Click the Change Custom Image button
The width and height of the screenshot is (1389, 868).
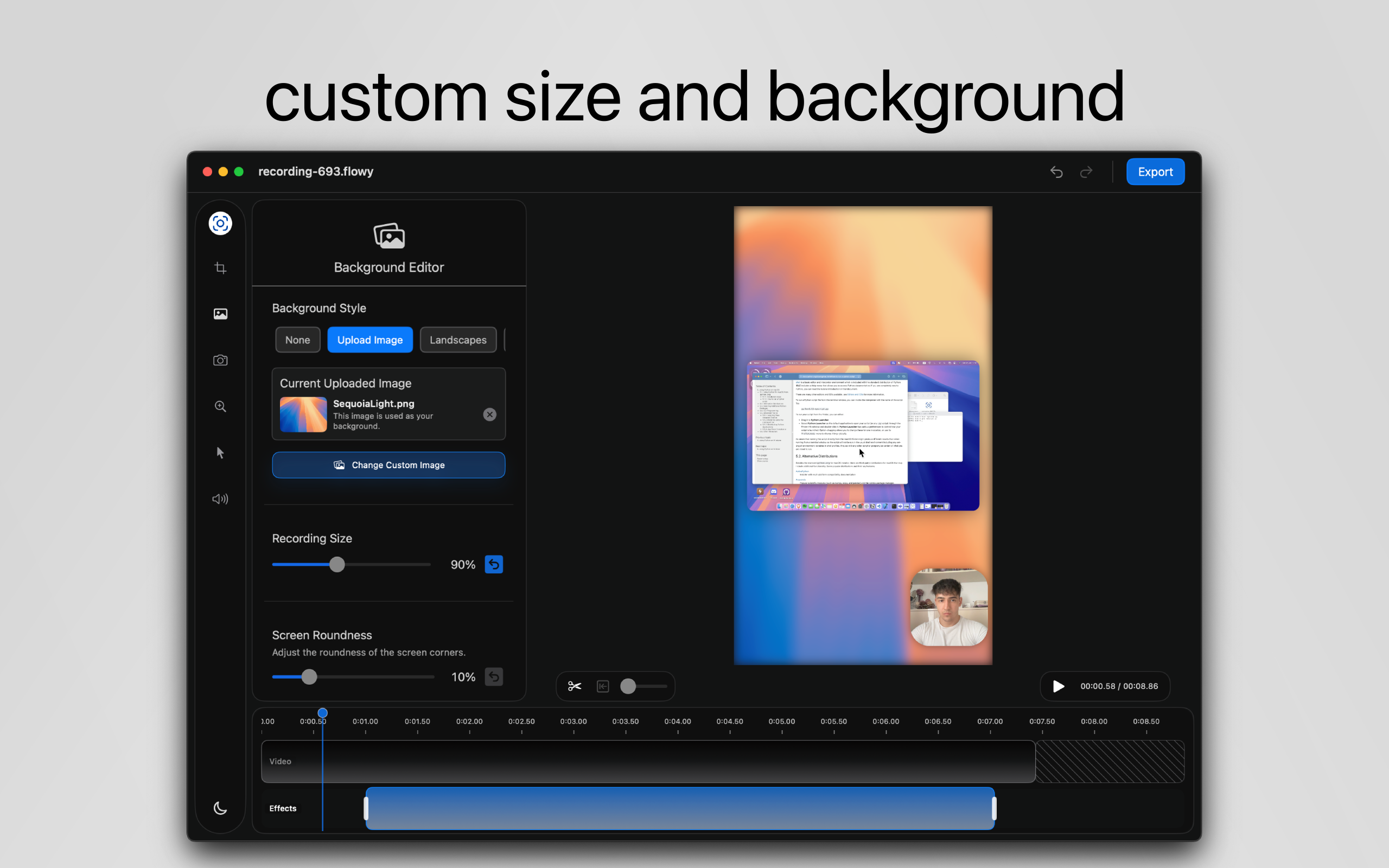point(388,465)
